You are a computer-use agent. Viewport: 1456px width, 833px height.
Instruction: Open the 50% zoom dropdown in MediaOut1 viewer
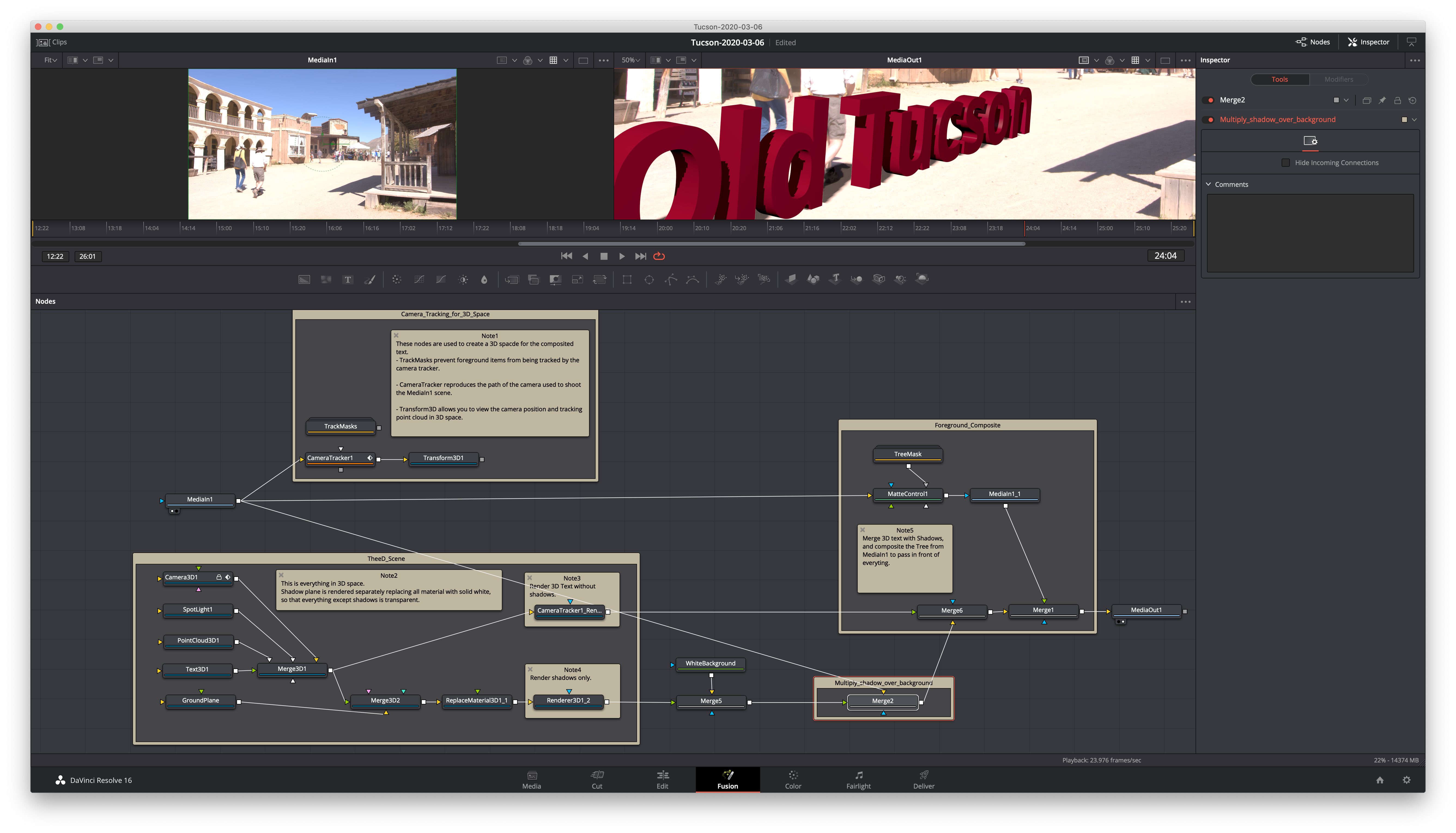[x=630, y=60]
